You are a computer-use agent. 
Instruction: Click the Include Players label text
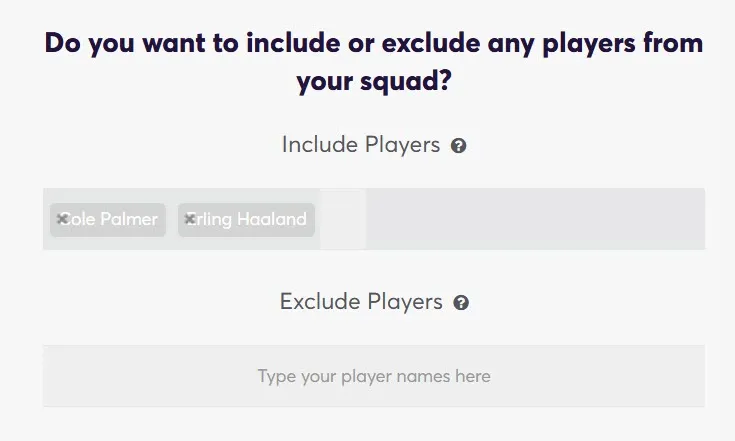click(360, 145)
